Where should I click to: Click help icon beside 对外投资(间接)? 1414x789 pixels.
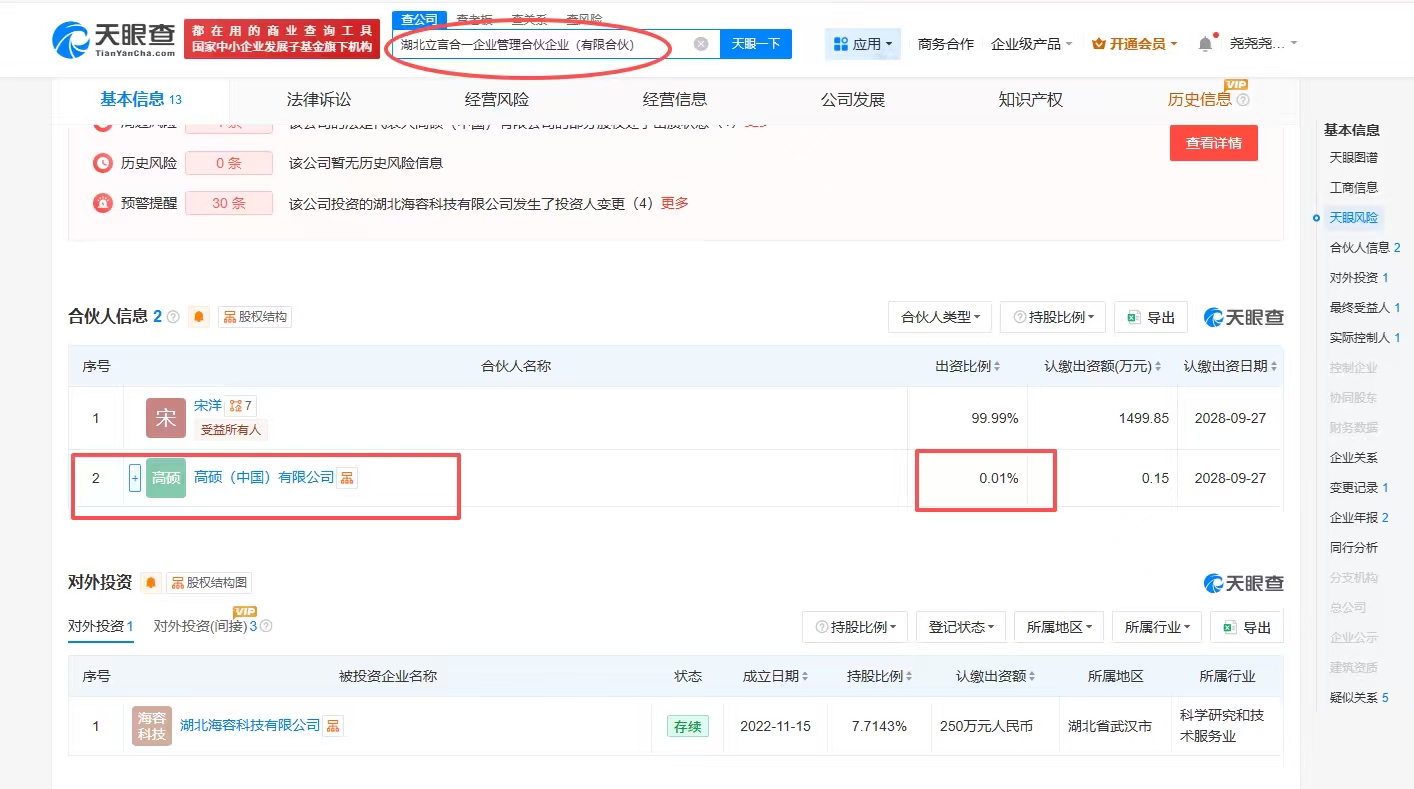[266, 626]
